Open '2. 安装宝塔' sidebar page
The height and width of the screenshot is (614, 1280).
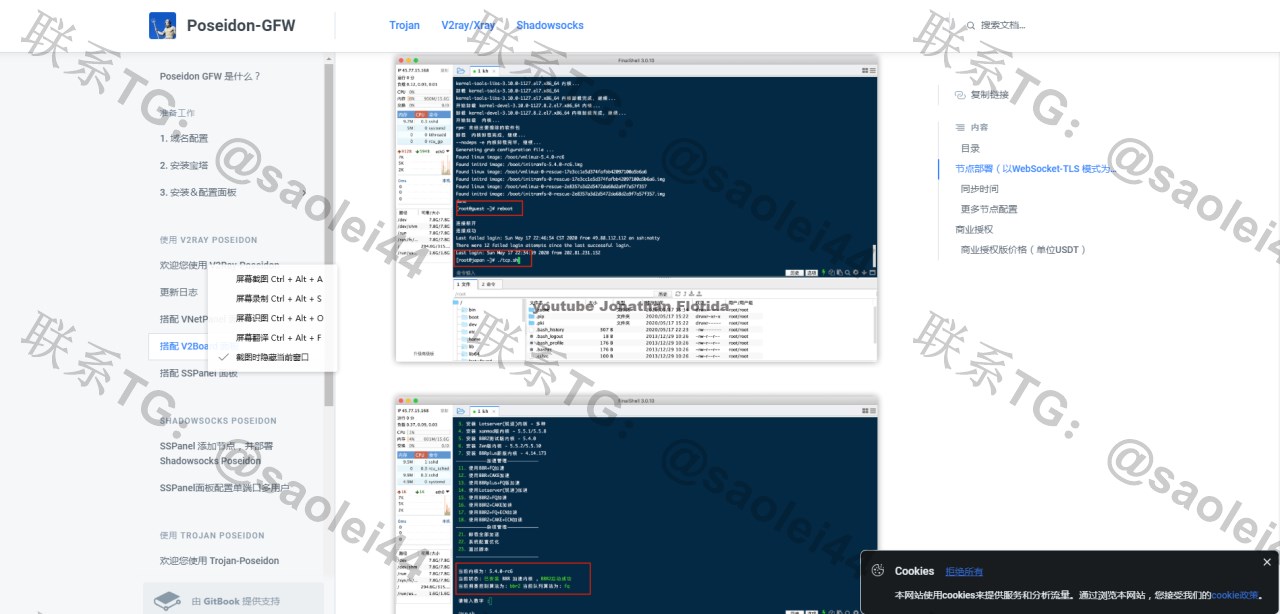click(x=184, y=165)
